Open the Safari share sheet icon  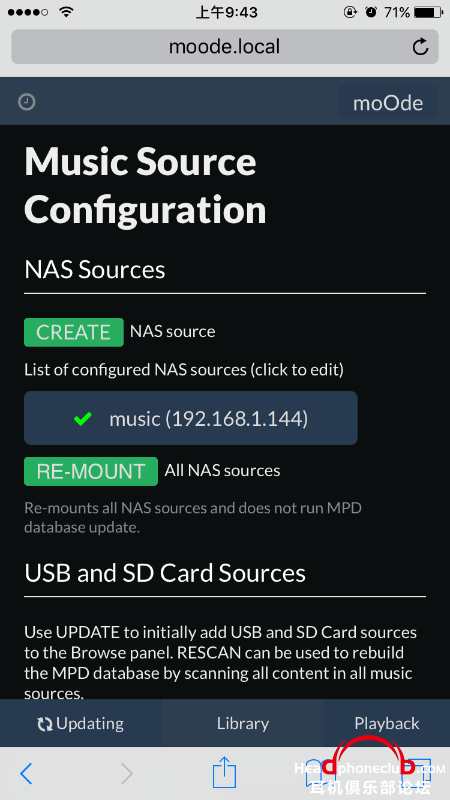(224, 771)
